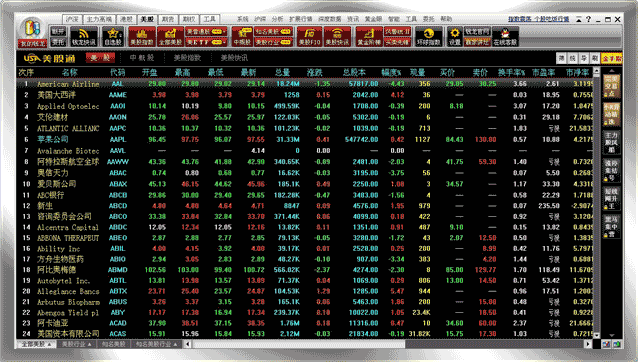Open the 全部美股 toolbar icon

tap(170, 36)
